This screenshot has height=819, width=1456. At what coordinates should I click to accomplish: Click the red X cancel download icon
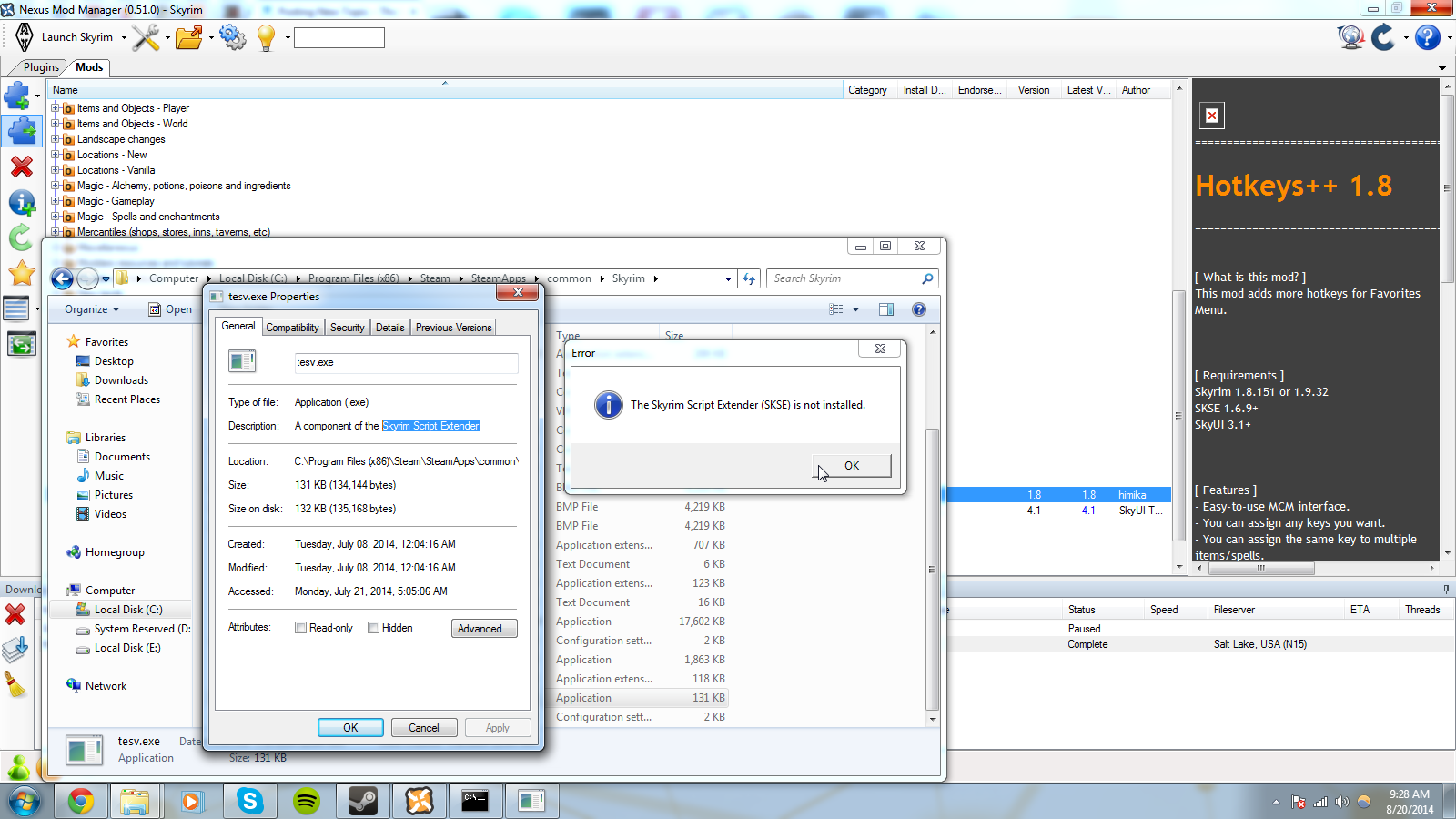(x=15, y=614)
